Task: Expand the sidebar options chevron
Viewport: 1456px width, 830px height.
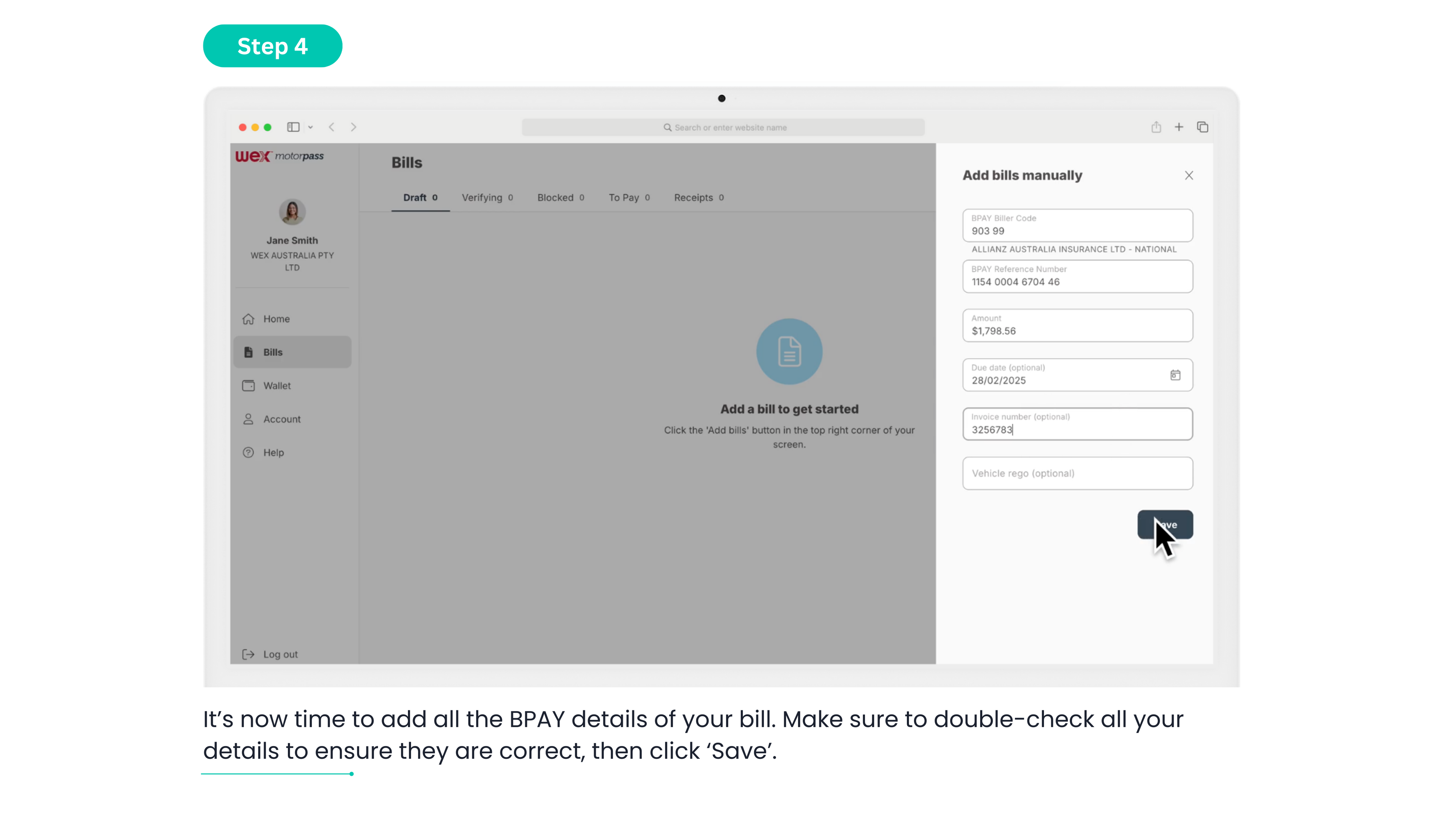Action: 310,128
